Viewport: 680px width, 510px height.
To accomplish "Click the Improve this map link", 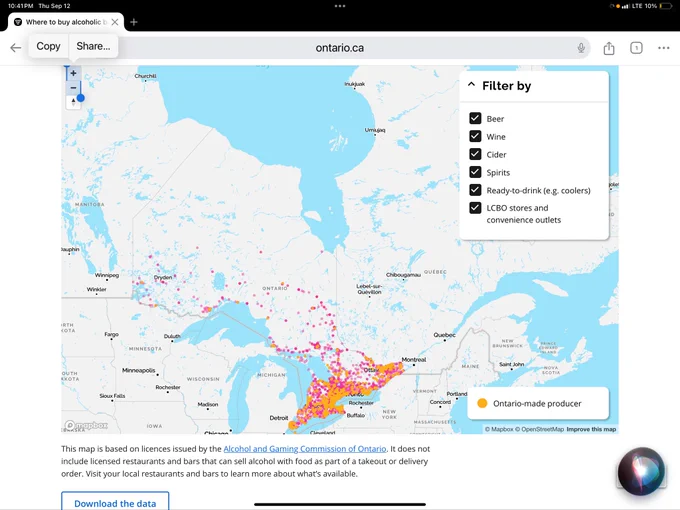I will [591, 429].
